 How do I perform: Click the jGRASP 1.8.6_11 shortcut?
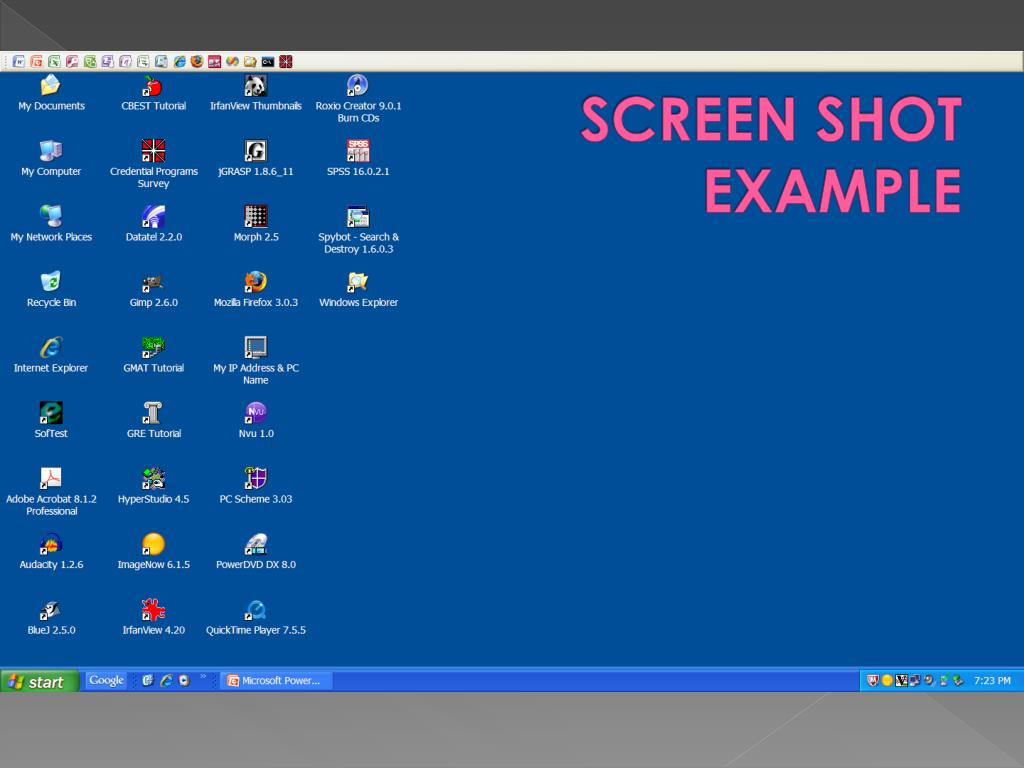pos(255,159)
